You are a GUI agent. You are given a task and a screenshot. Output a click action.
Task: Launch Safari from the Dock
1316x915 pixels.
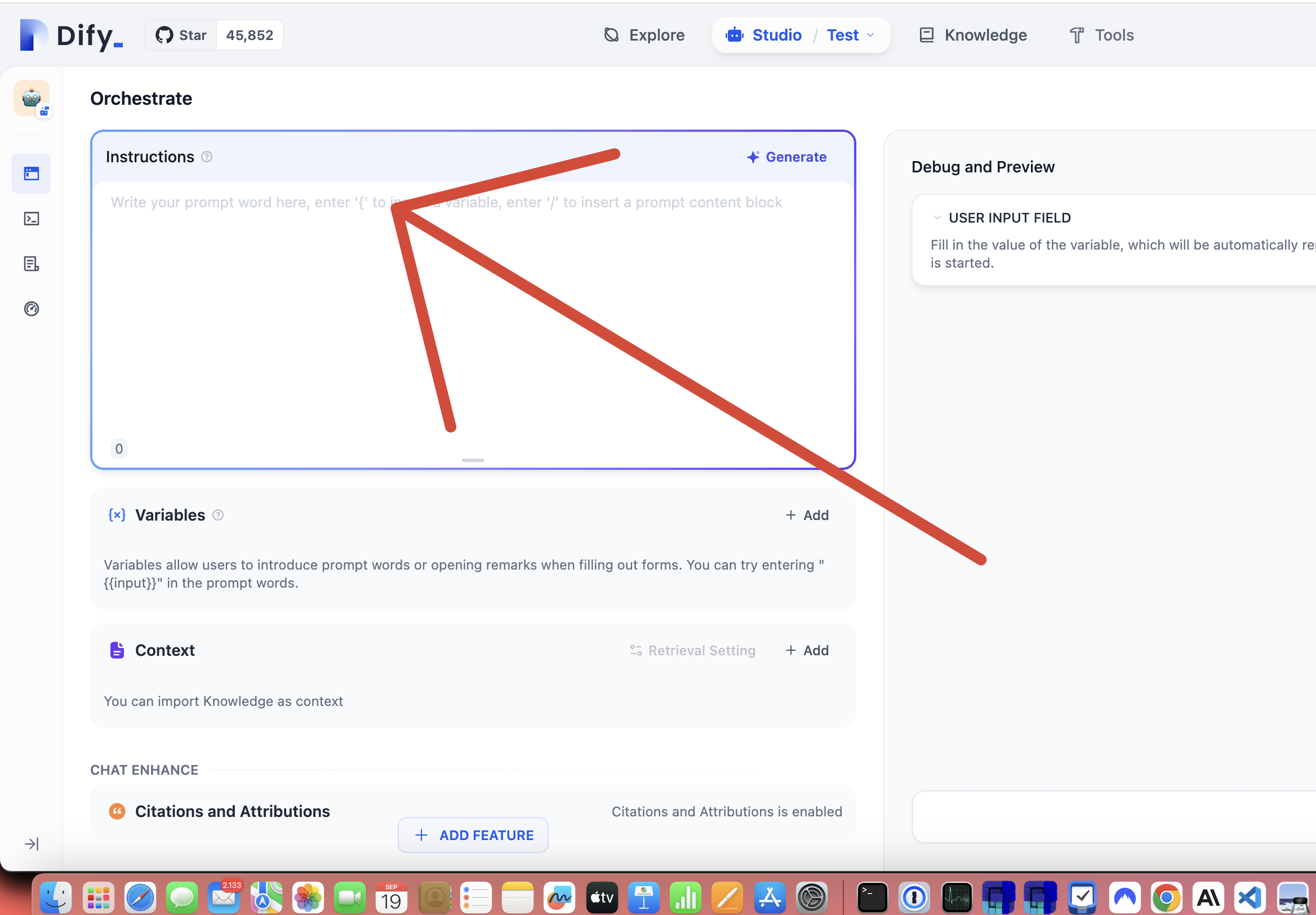140,897
